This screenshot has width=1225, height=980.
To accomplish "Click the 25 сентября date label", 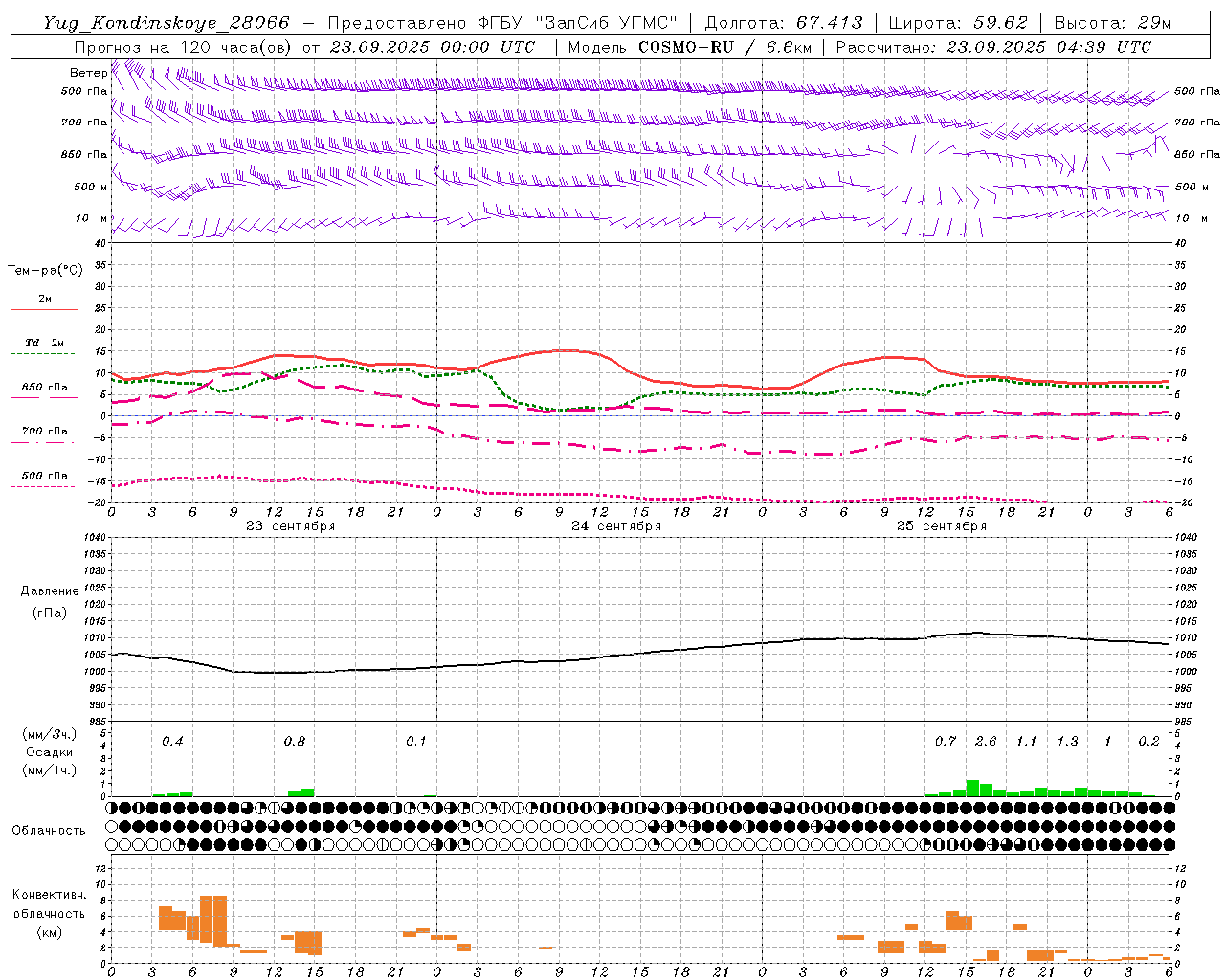I will (x=941, y=526).
